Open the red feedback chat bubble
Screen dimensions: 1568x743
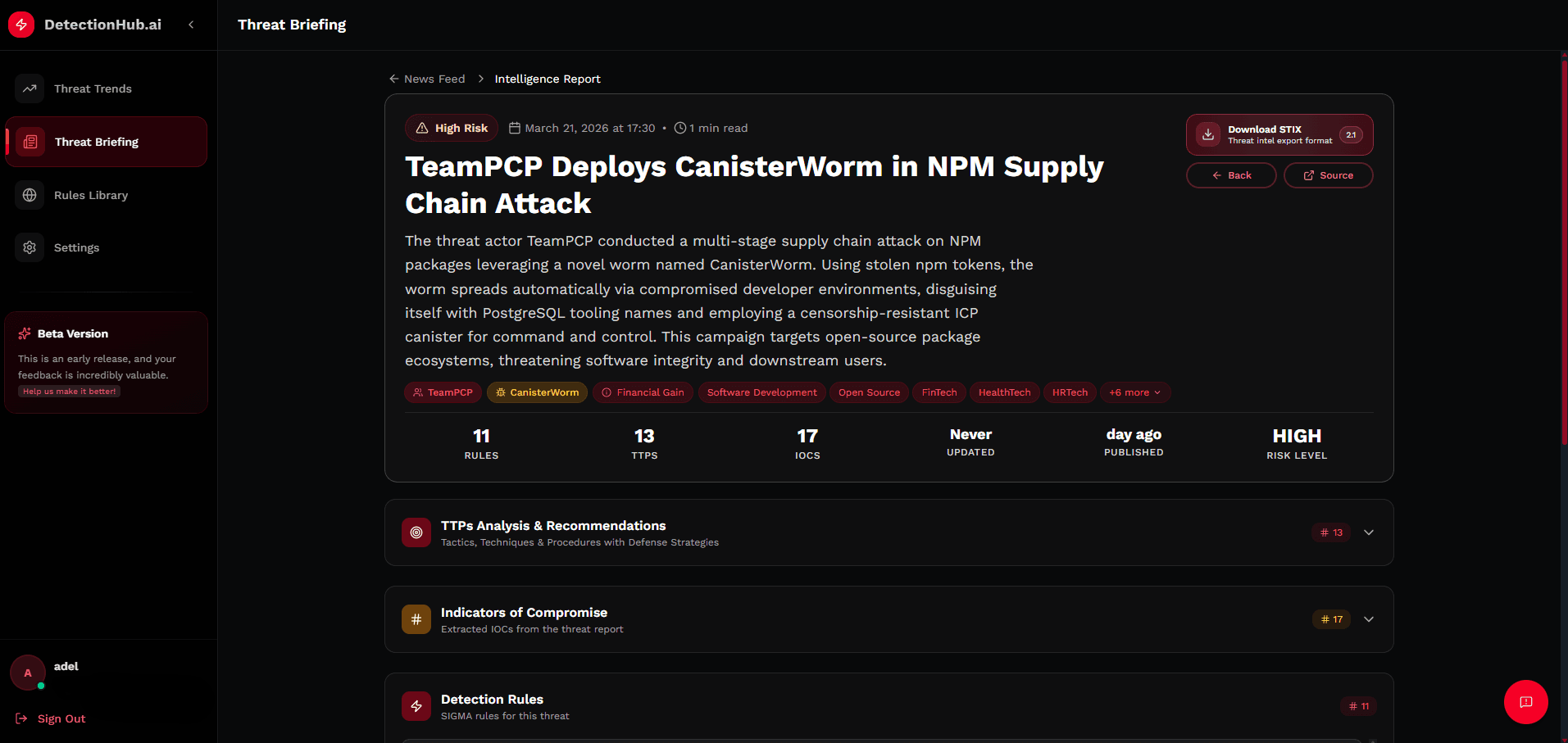click(1525, 702)
